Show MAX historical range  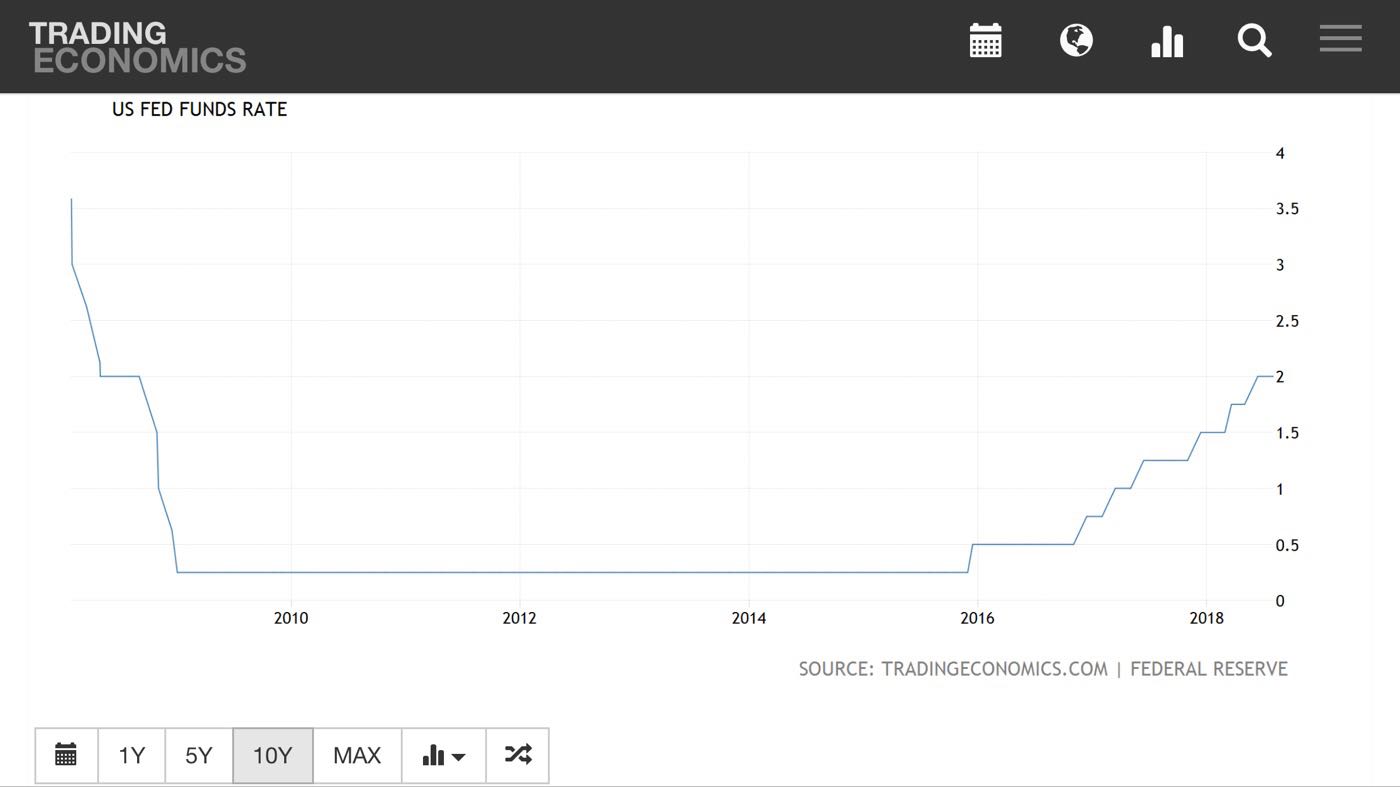click(x=357, y=755)
